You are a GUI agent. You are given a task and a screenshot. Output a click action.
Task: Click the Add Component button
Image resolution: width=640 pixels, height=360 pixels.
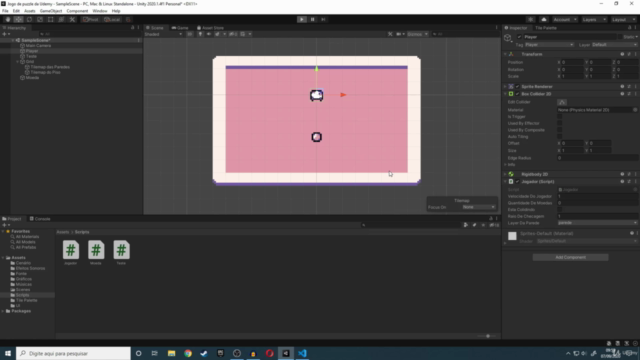pyautogui.click(x=570, y=258)
